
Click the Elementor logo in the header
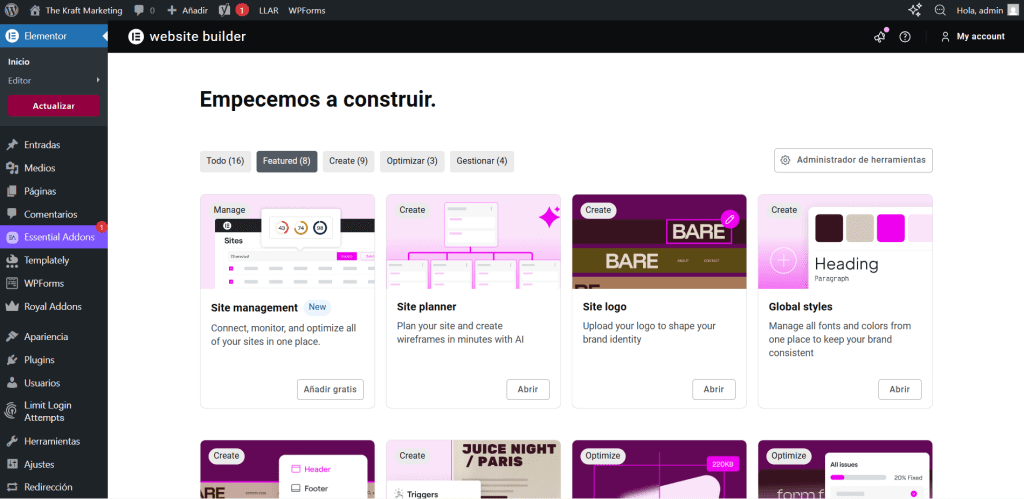[x=136, y=37]
